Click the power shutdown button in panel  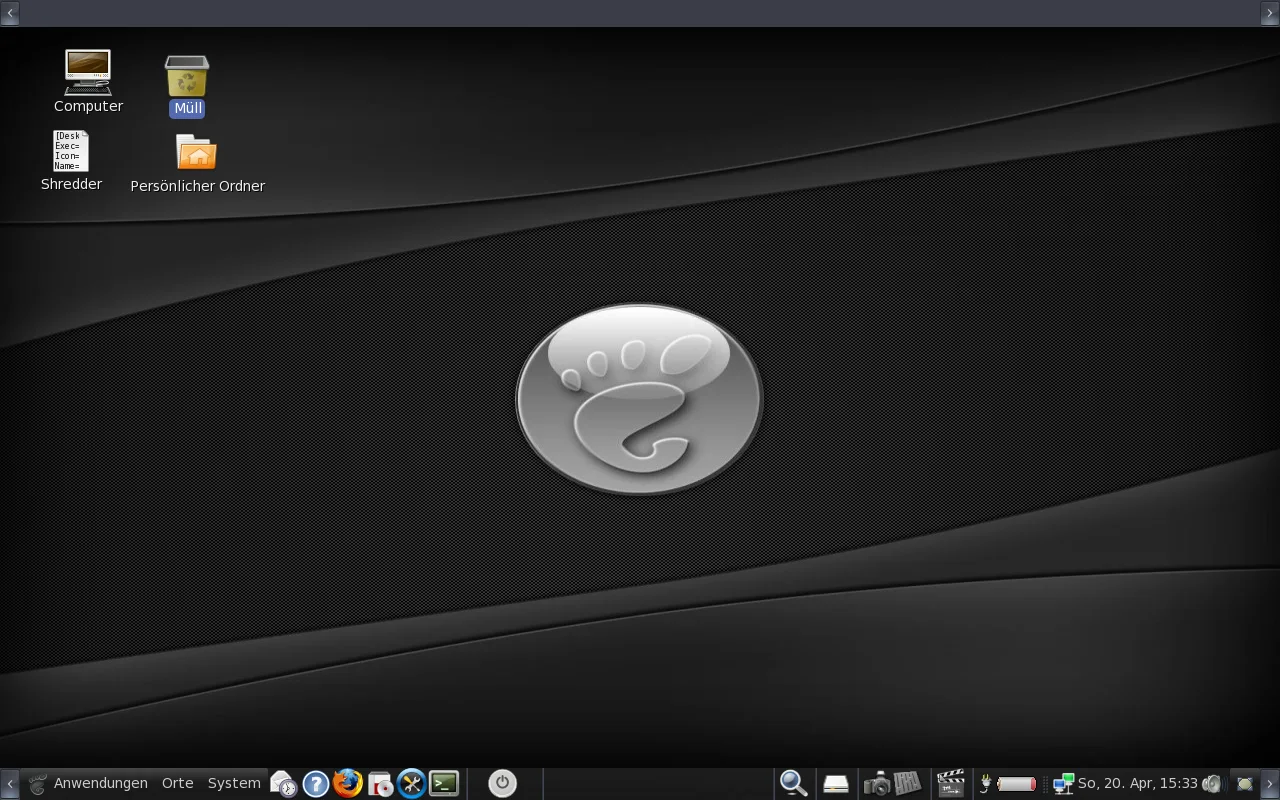tap(502, 783)
